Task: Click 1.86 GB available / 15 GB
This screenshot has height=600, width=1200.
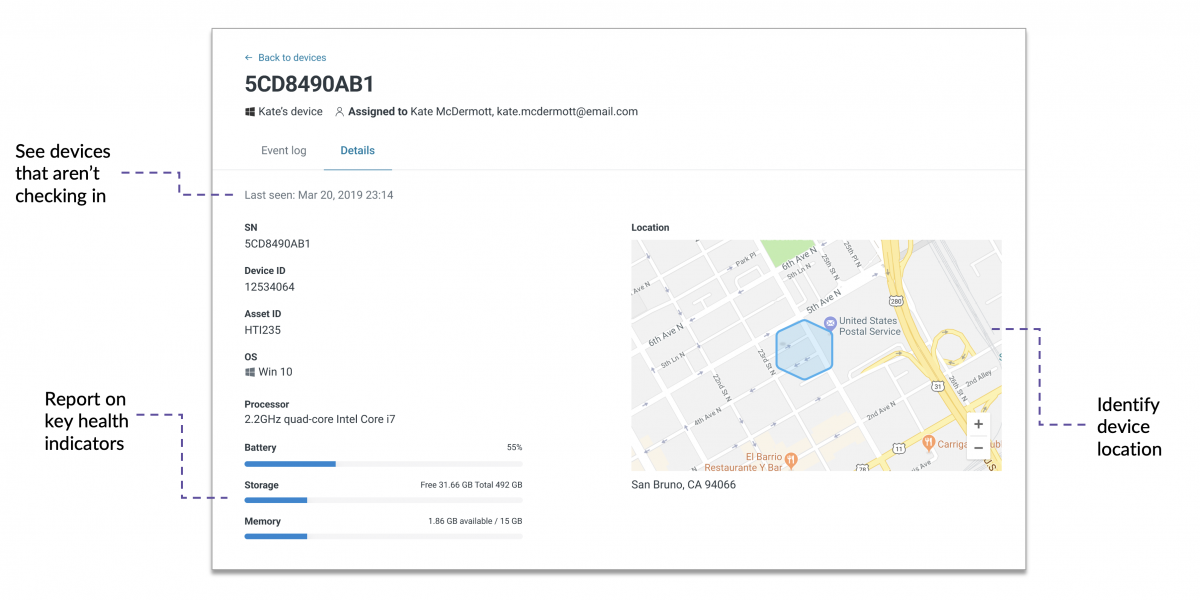Action: [x=475, y=521]
